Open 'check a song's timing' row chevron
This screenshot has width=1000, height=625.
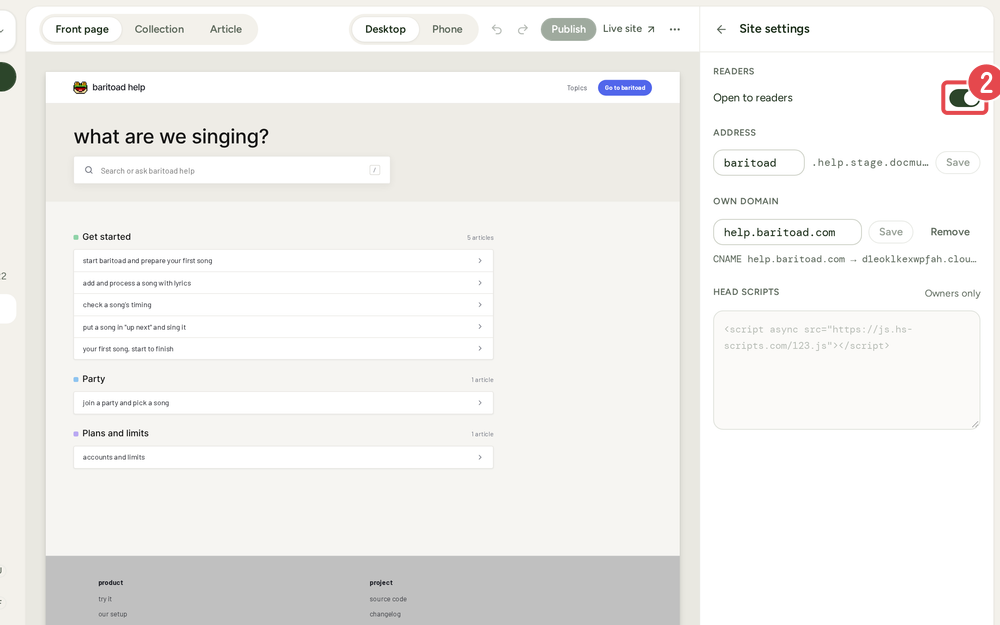(480, 305)
